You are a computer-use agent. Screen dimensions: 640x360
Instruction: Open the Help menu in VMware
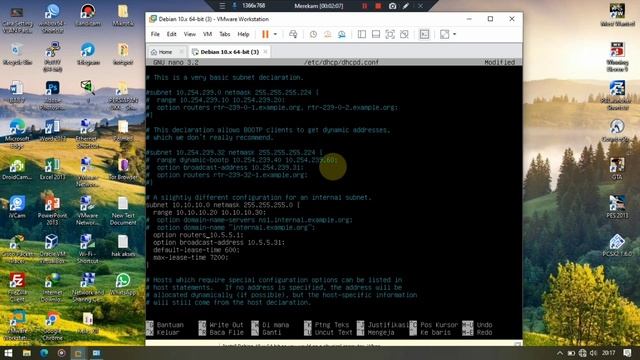pos(243,34)
